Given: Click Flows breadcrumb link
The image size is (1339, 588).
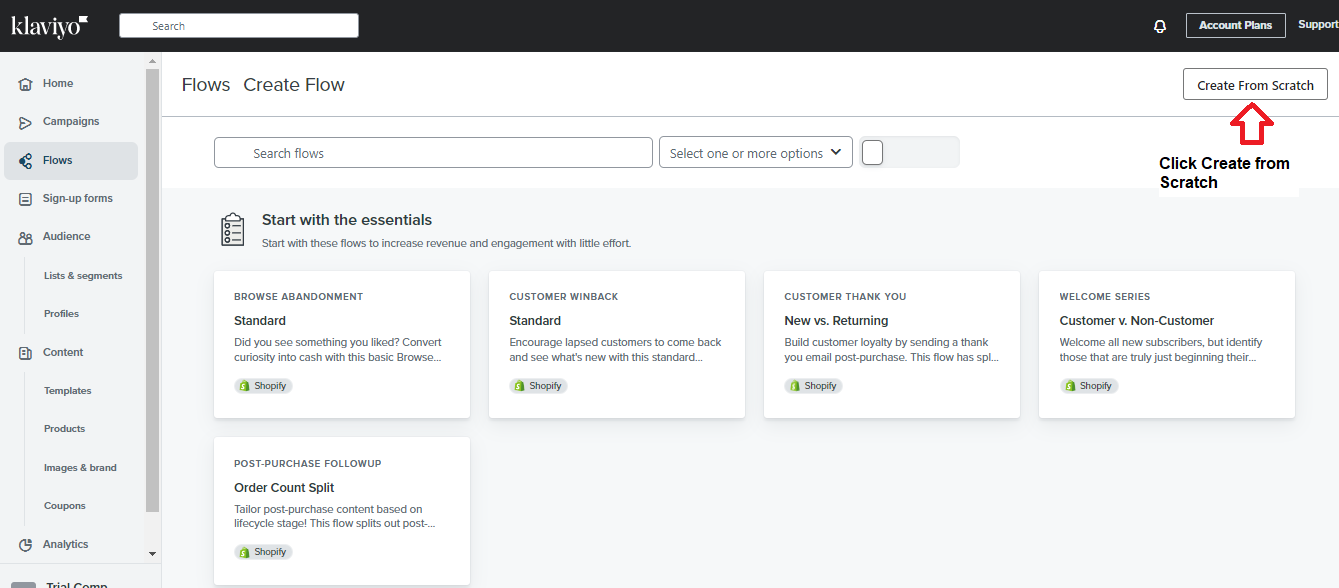Looking at the screenshot, I should (x=206, y=85).
